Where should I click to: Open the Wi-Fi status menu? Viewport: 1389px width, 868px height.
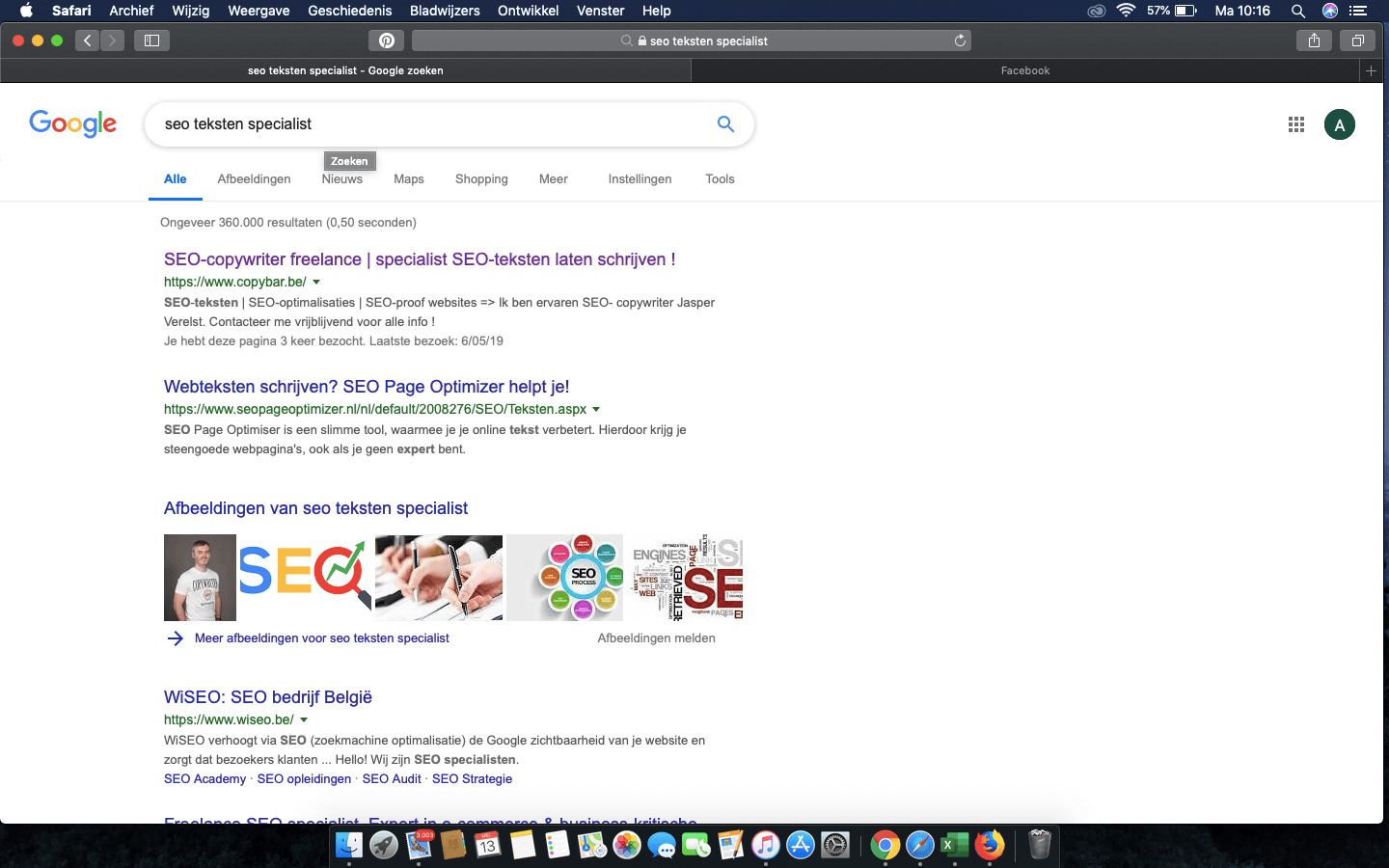pos(1126,11)
